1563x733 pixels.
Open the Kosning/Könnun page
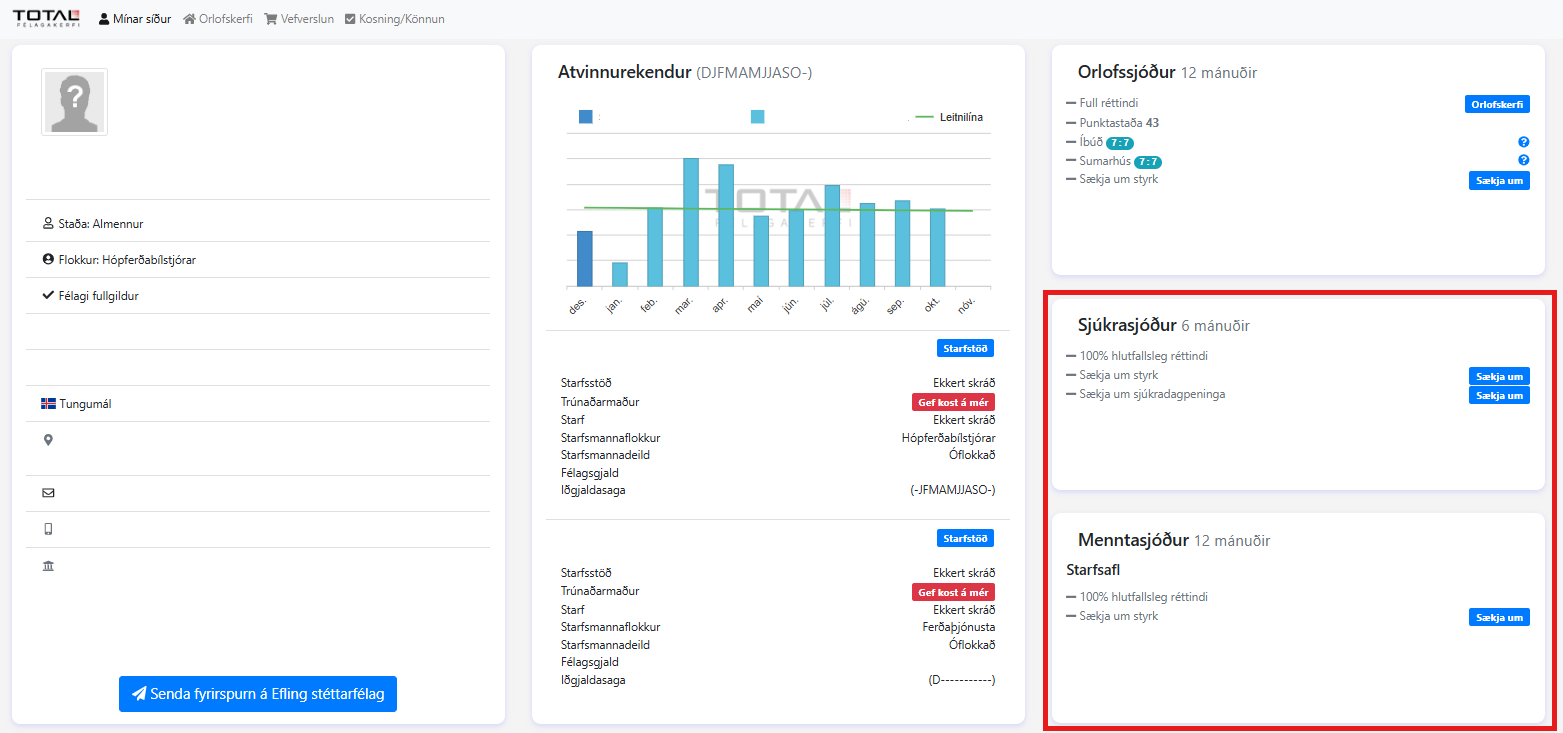[x=394, y=19]
